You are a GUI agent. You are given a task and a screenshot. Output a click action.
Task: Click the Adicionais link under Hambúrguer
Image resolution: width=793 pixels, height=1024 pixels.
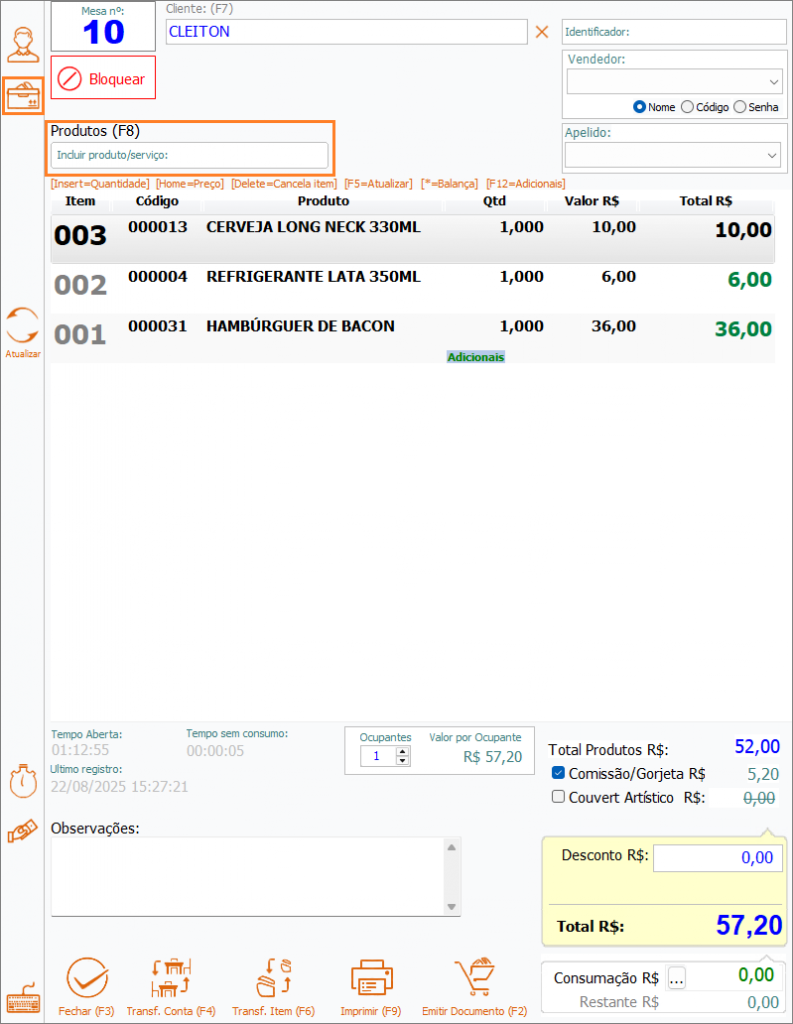[476, 357]
